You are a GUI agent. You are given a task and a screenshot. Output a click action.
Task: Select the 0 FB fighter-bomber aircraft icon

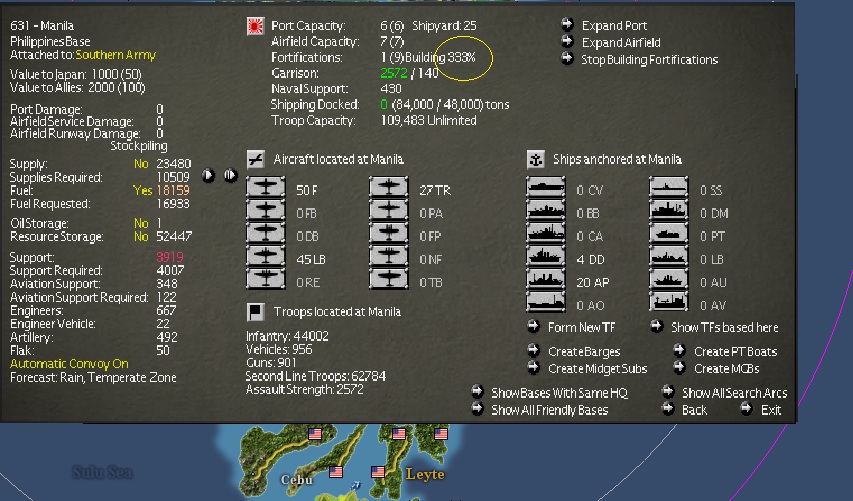click(265, 211)
